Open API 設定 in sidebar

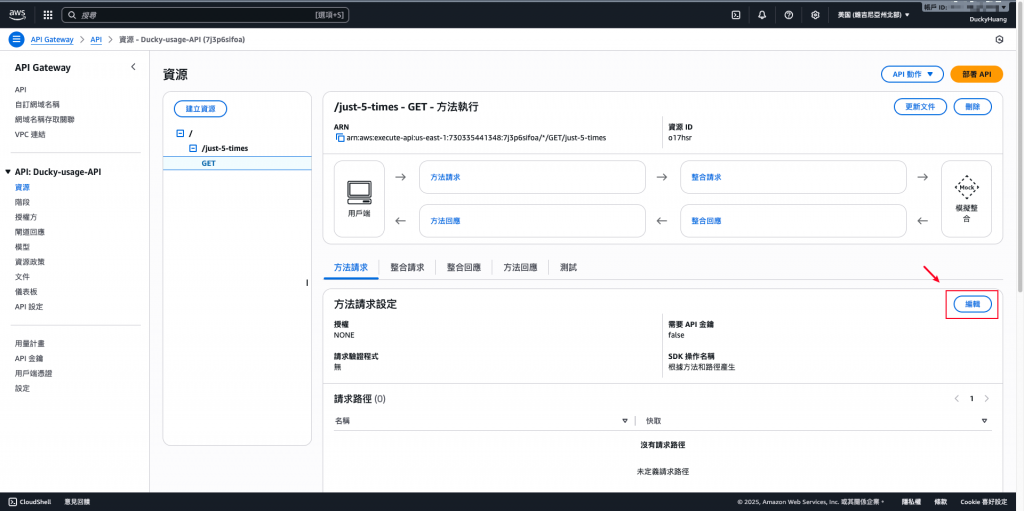coord(29,306)
